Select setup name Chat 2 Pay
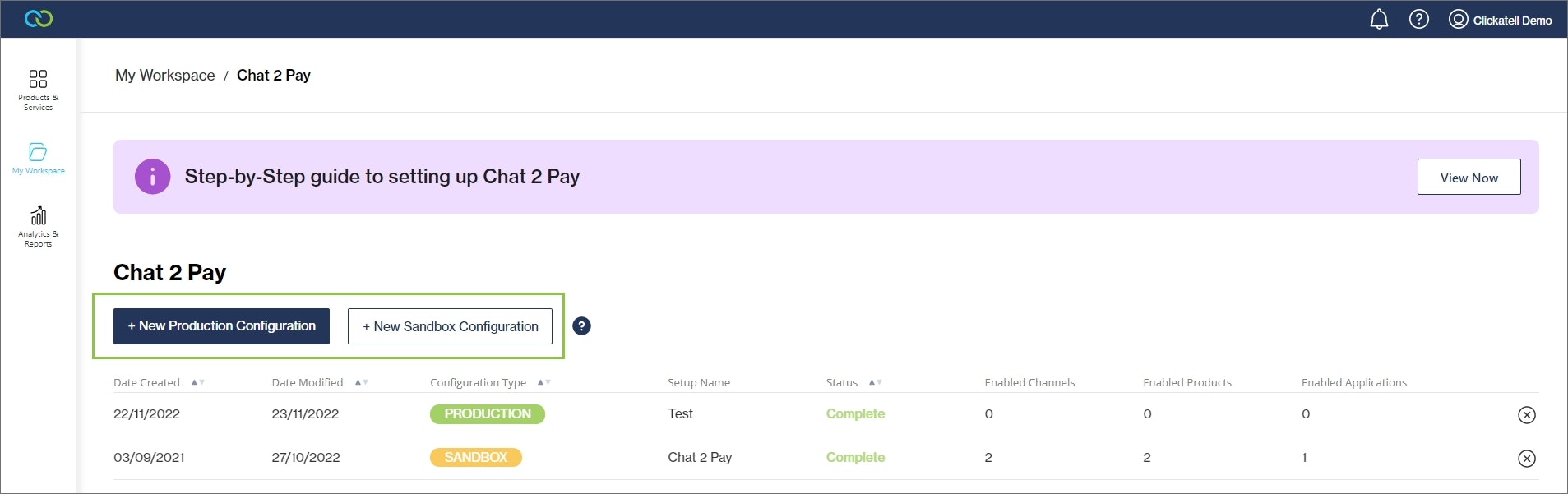The image size is (1568, 494). point(700,458)
